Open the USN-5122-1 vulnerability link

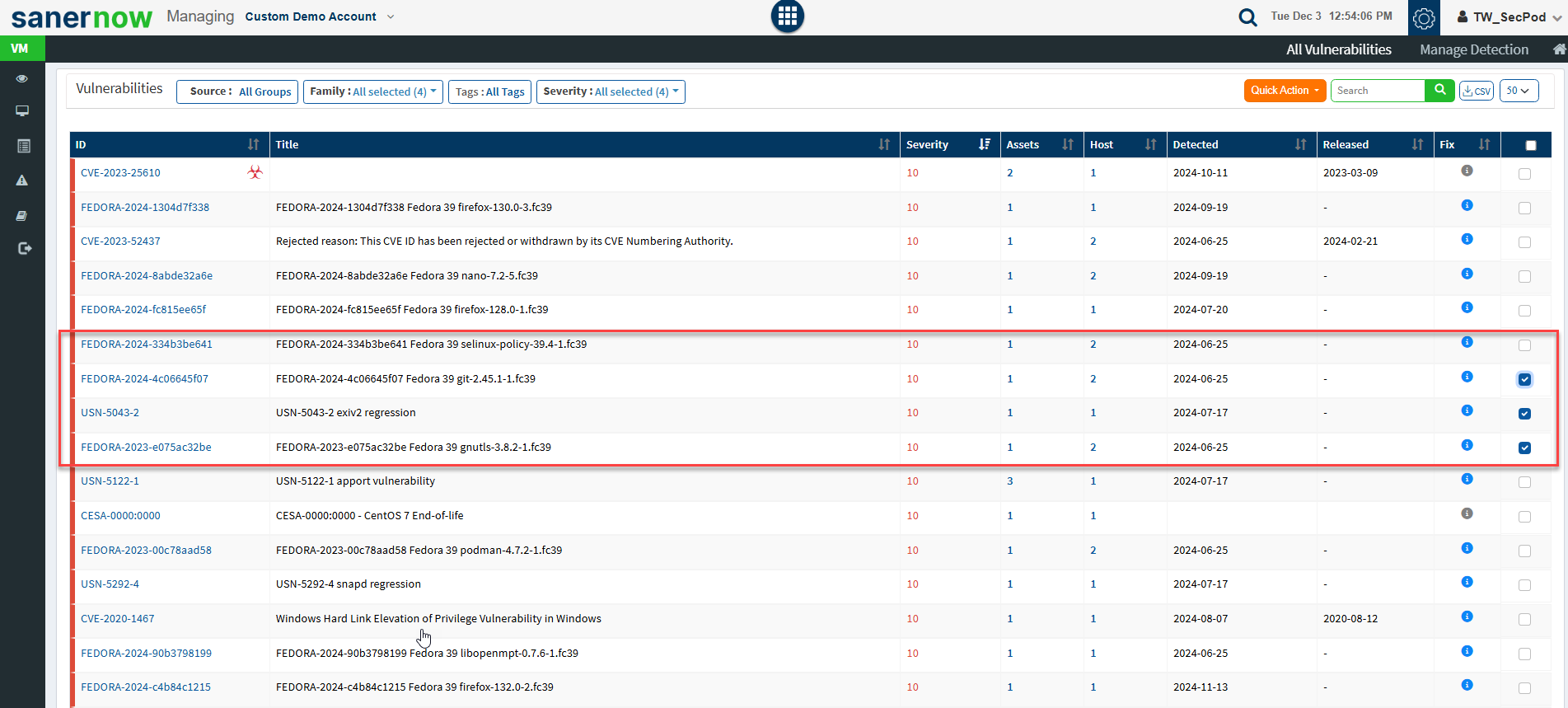click(110, 481)
